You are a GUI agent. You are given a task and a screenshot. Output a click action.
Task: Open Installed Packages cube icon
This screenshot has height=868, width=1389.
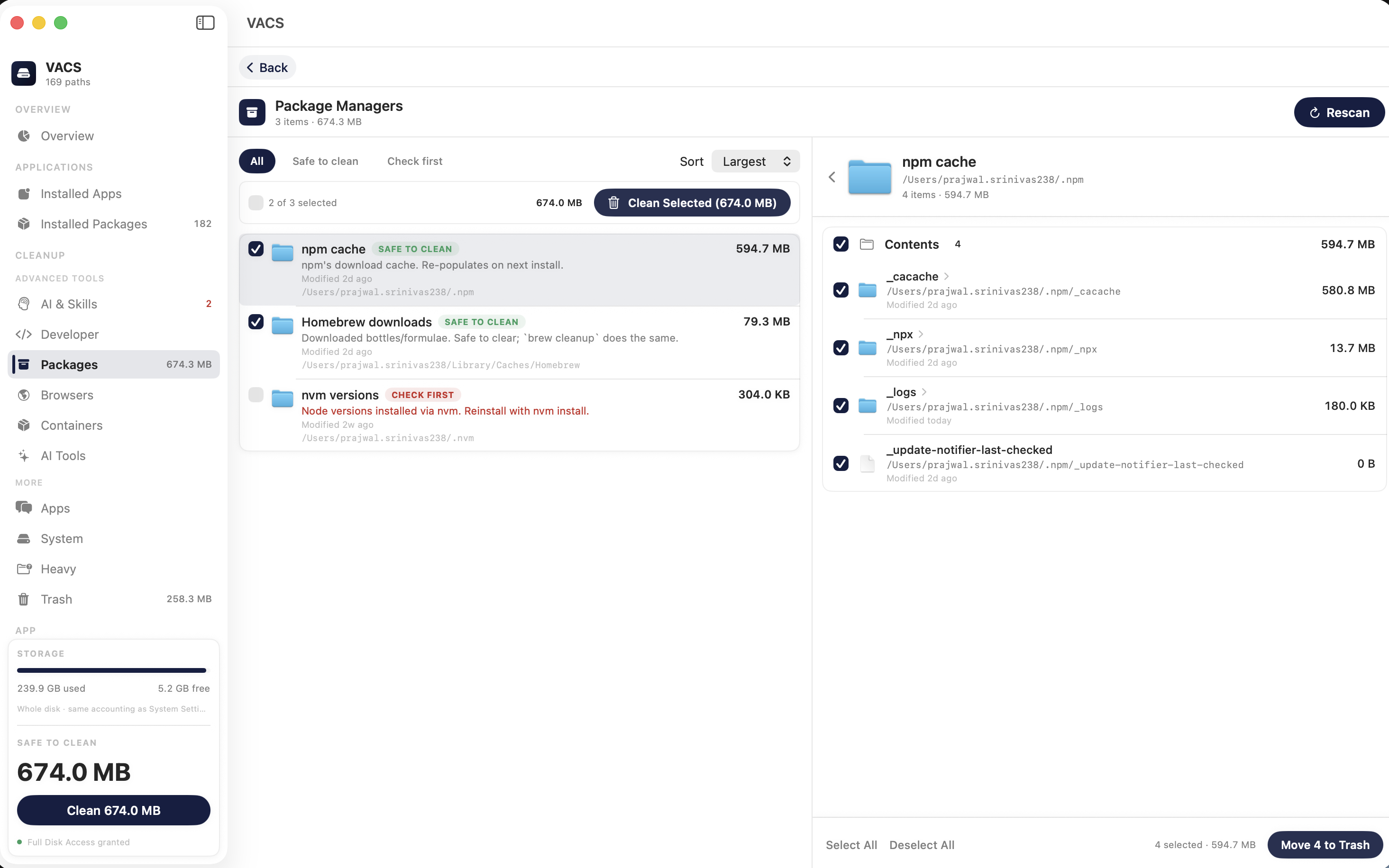(24, 224)
